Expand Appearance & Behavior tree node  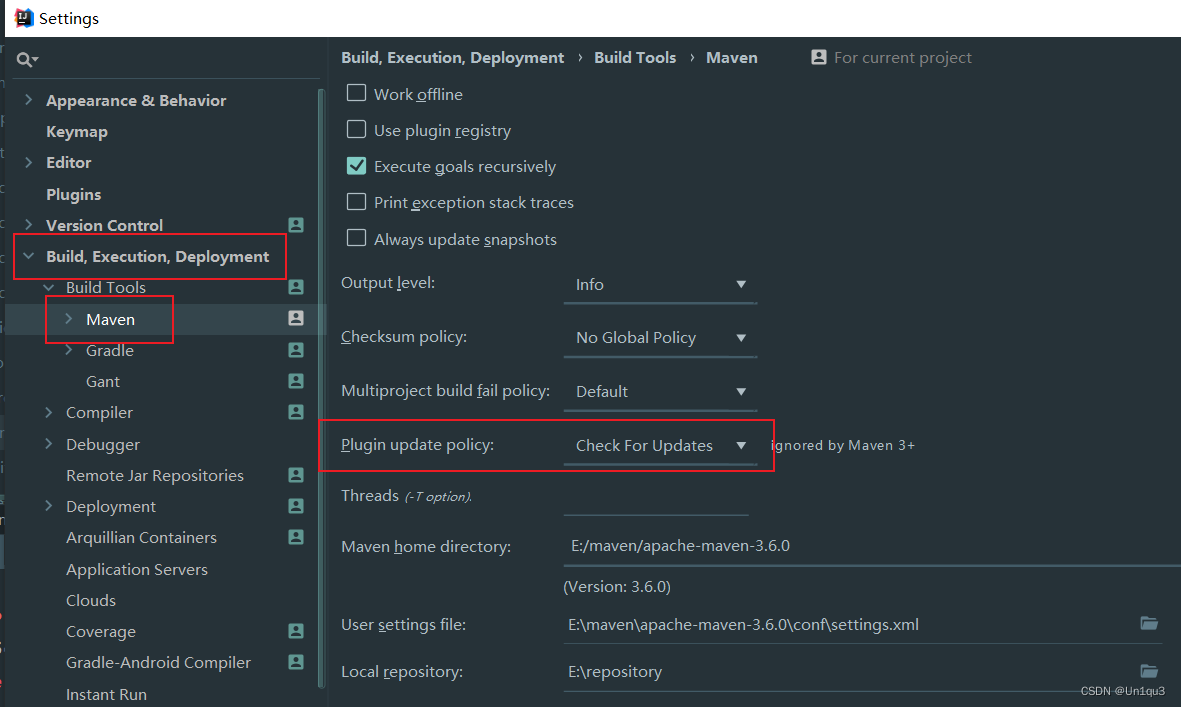pos(29,99)
